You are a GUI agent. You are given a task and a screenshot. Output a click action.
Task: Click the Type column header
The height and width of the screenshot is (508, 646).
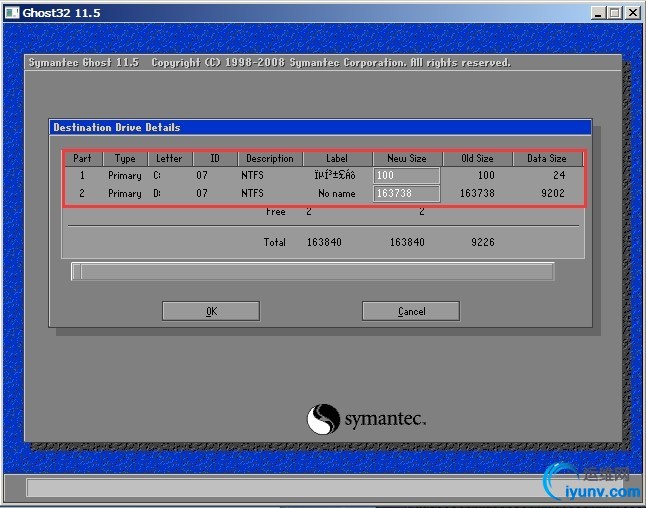click(x=125, y=158)
